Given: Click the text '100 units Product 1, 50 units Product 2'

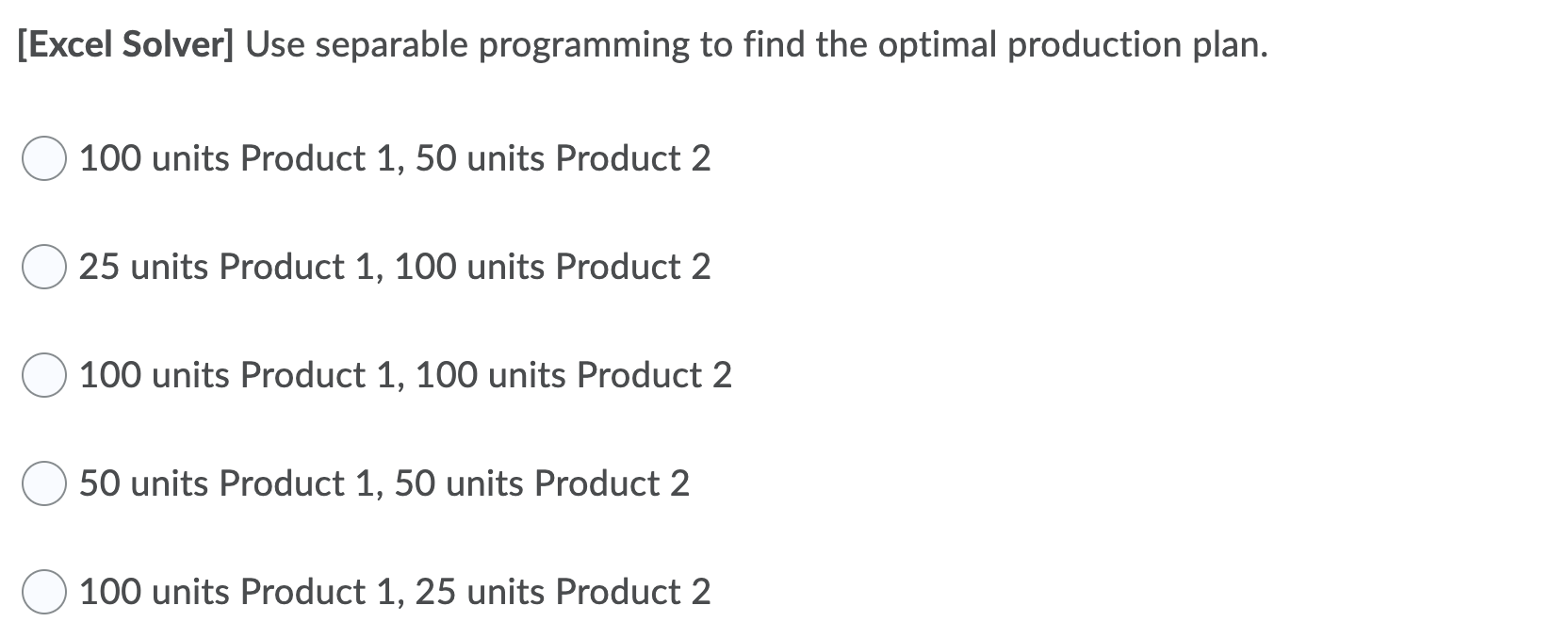Looking at the screenshot, I should pos(394,159).
